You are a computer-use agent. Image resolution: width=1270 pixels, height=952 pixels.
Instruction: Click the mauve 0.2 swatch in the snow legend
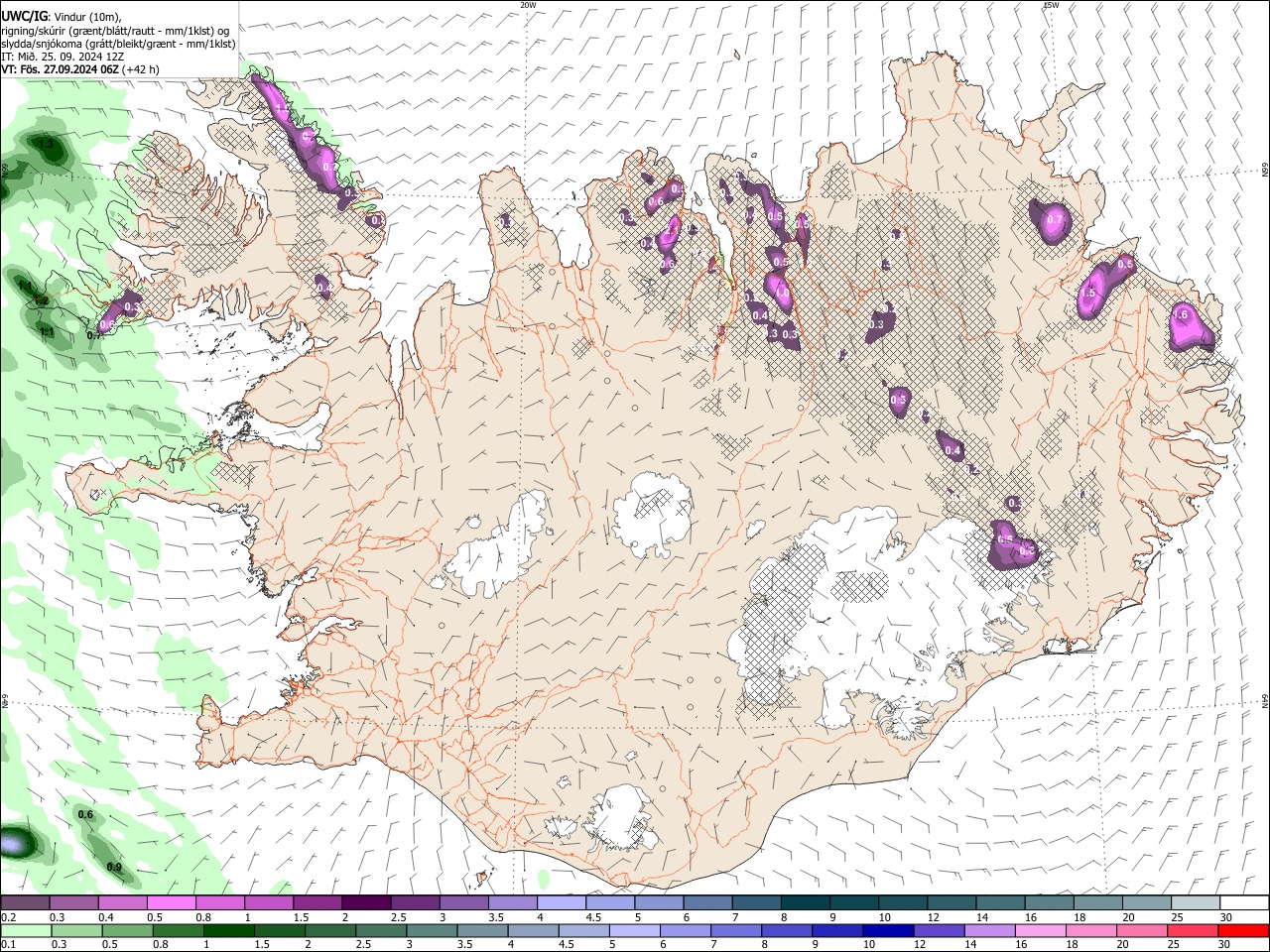24,903
